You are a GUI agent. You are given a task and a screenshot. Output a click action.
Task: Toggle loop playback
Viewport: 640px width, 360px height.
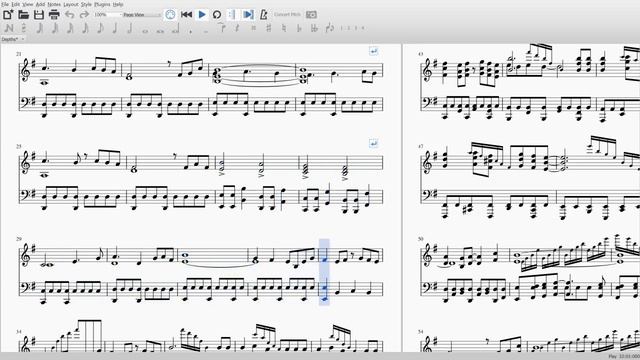[x=217, y=15]
